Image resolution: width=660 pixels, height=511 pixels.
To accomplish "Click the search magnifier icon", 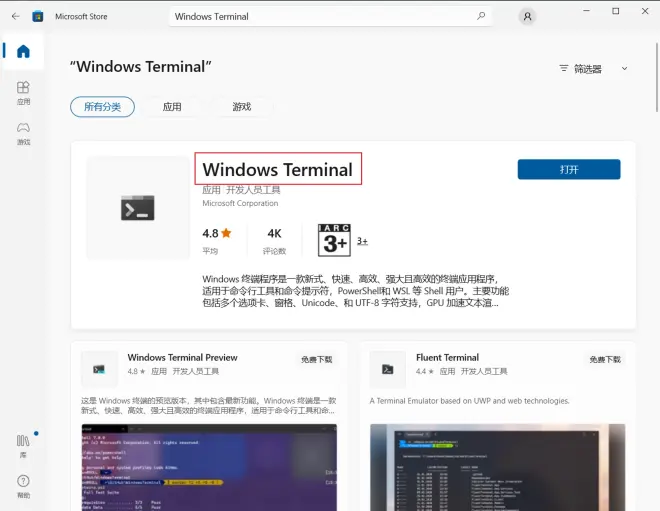I will [481, 16].
